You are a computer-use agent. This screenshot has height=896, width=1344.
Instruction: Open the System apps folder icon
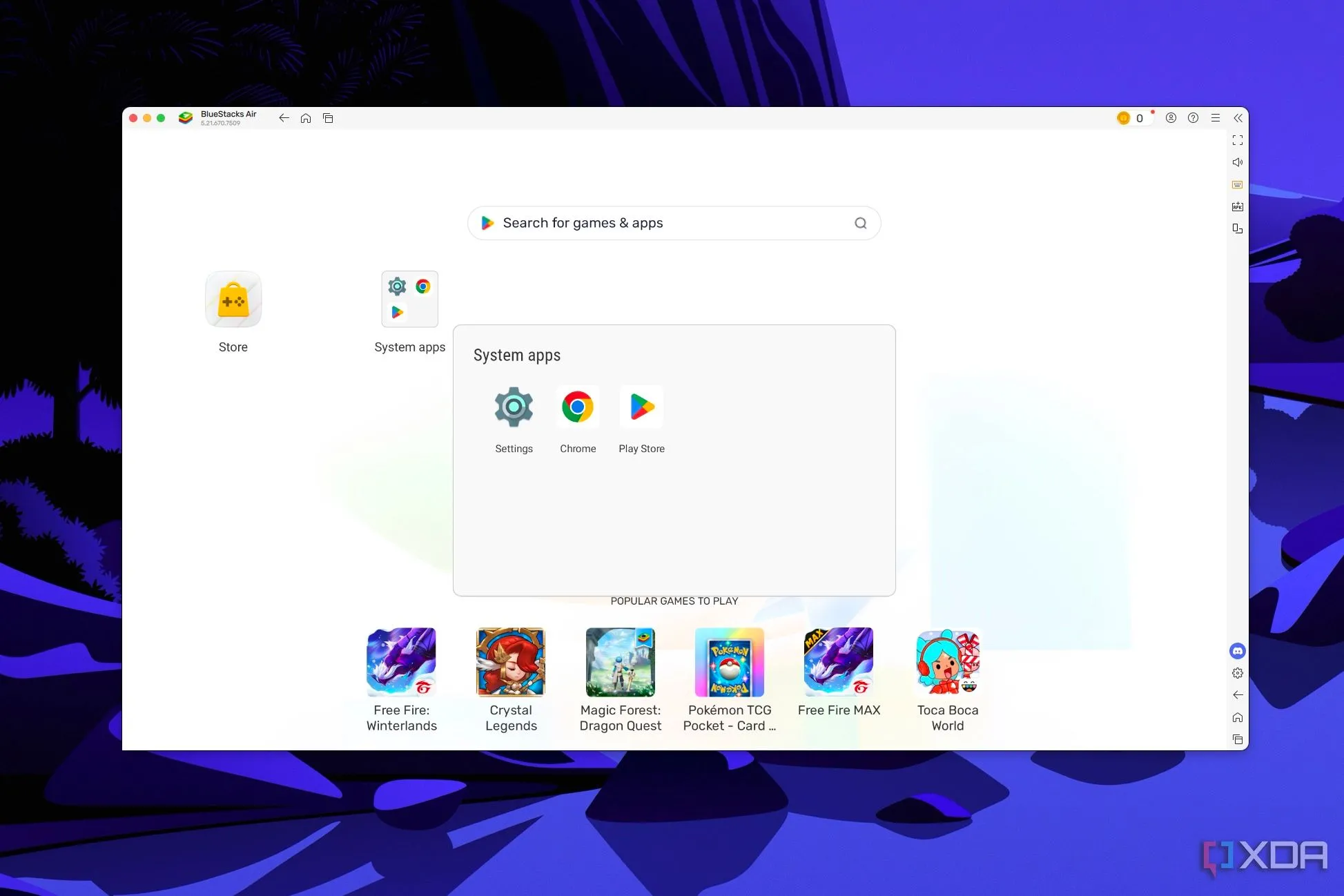tap(409, 299)
